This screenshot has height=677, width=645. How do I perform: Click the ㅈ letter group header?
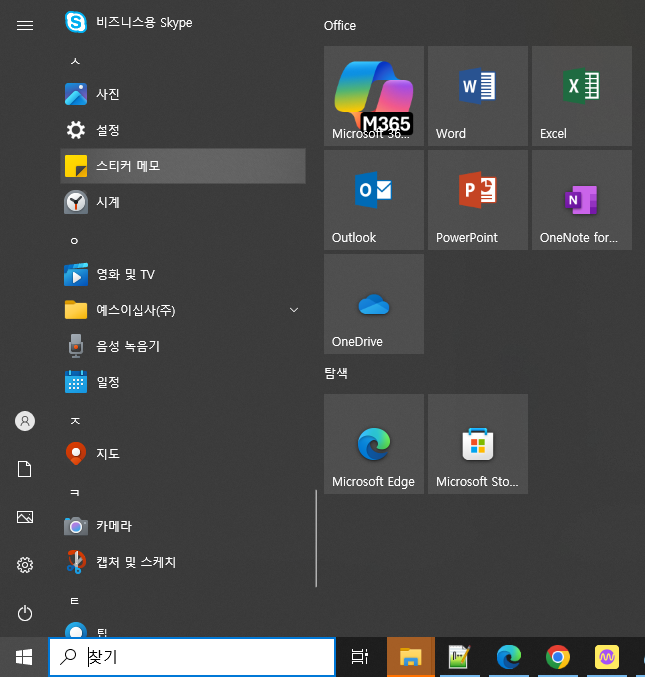tap(75, 421)
